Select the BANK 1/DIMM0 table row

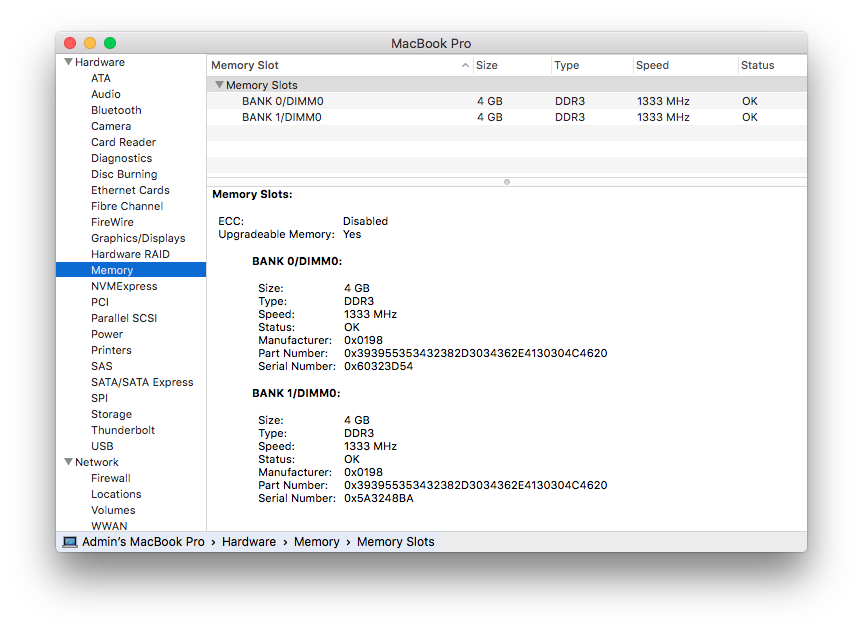507,117
